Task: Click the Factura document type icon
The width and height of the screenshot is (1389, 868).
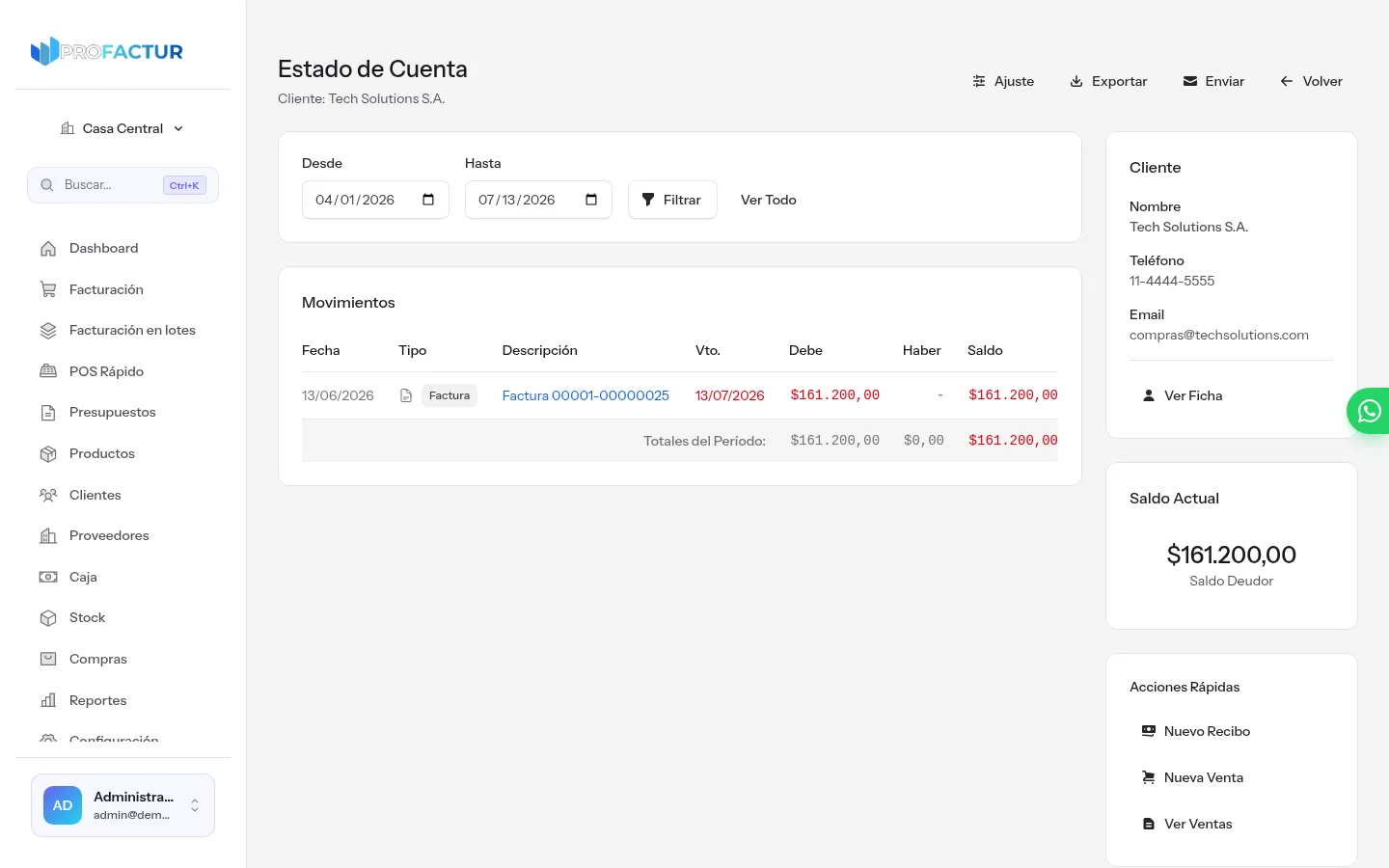Action: 406,395
